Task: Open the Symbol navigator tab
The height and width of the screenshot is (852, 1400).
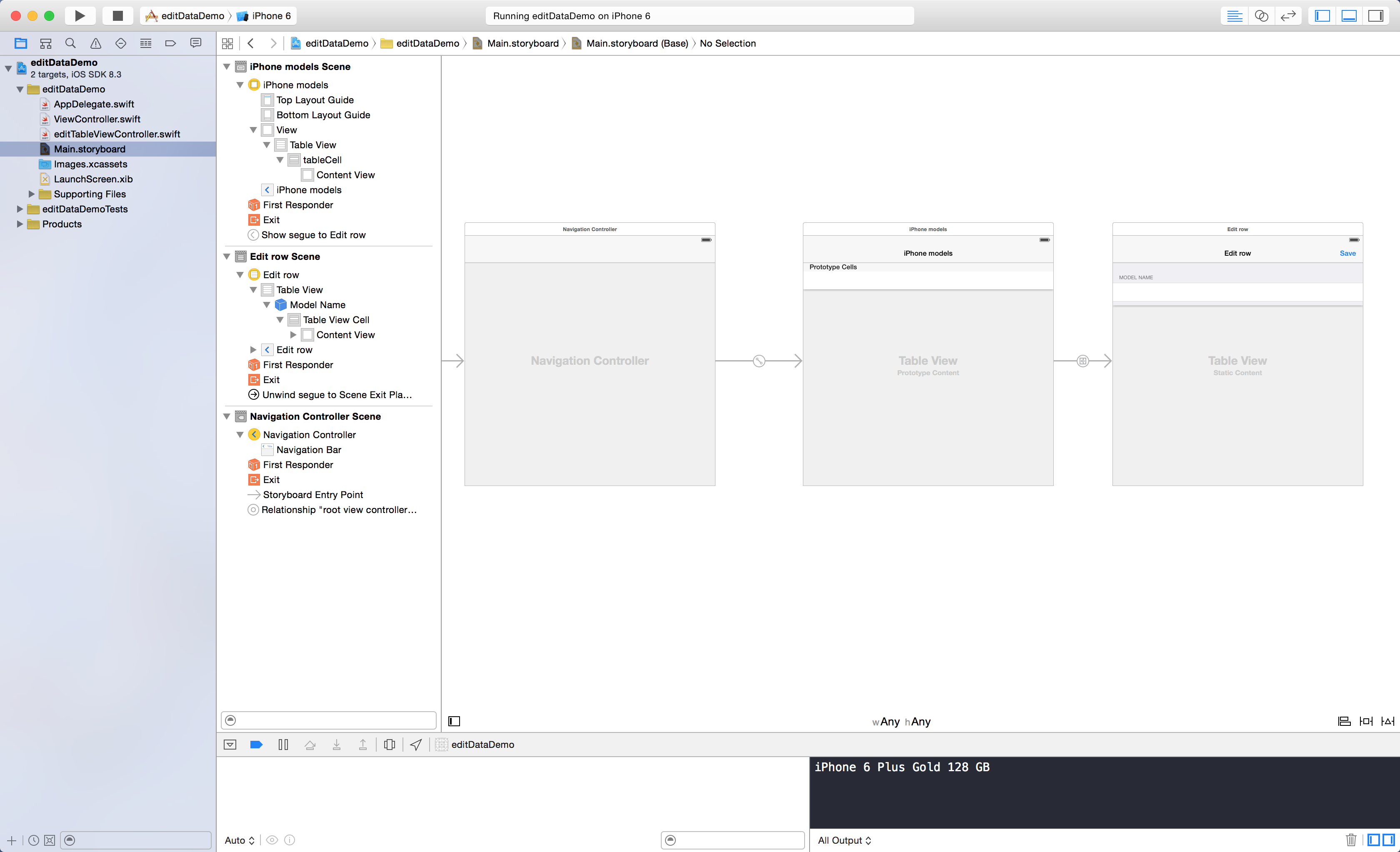Action: coord(46,43)
